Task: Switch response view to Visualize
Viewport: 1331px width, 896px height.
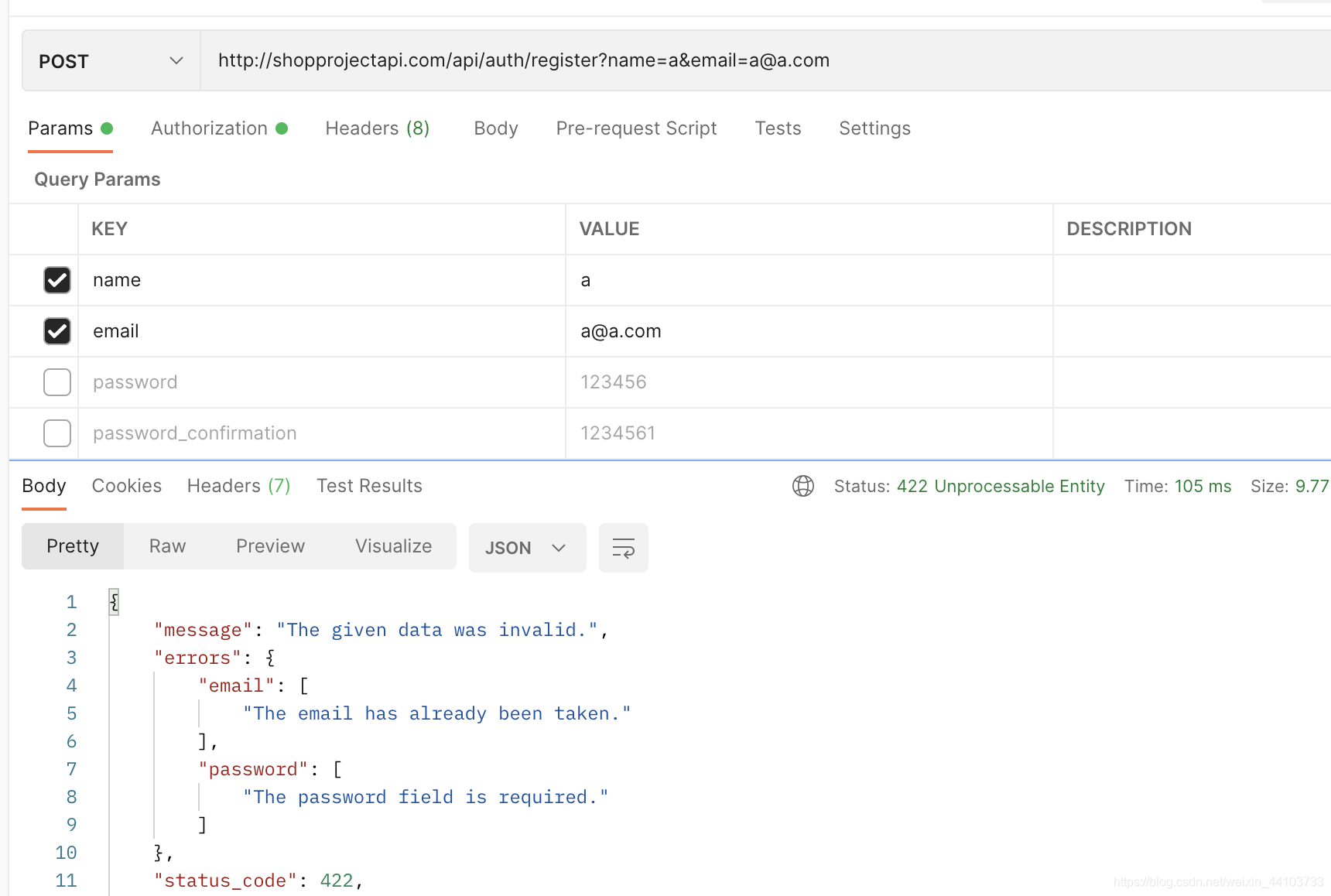Action: (x=394, y=546)
